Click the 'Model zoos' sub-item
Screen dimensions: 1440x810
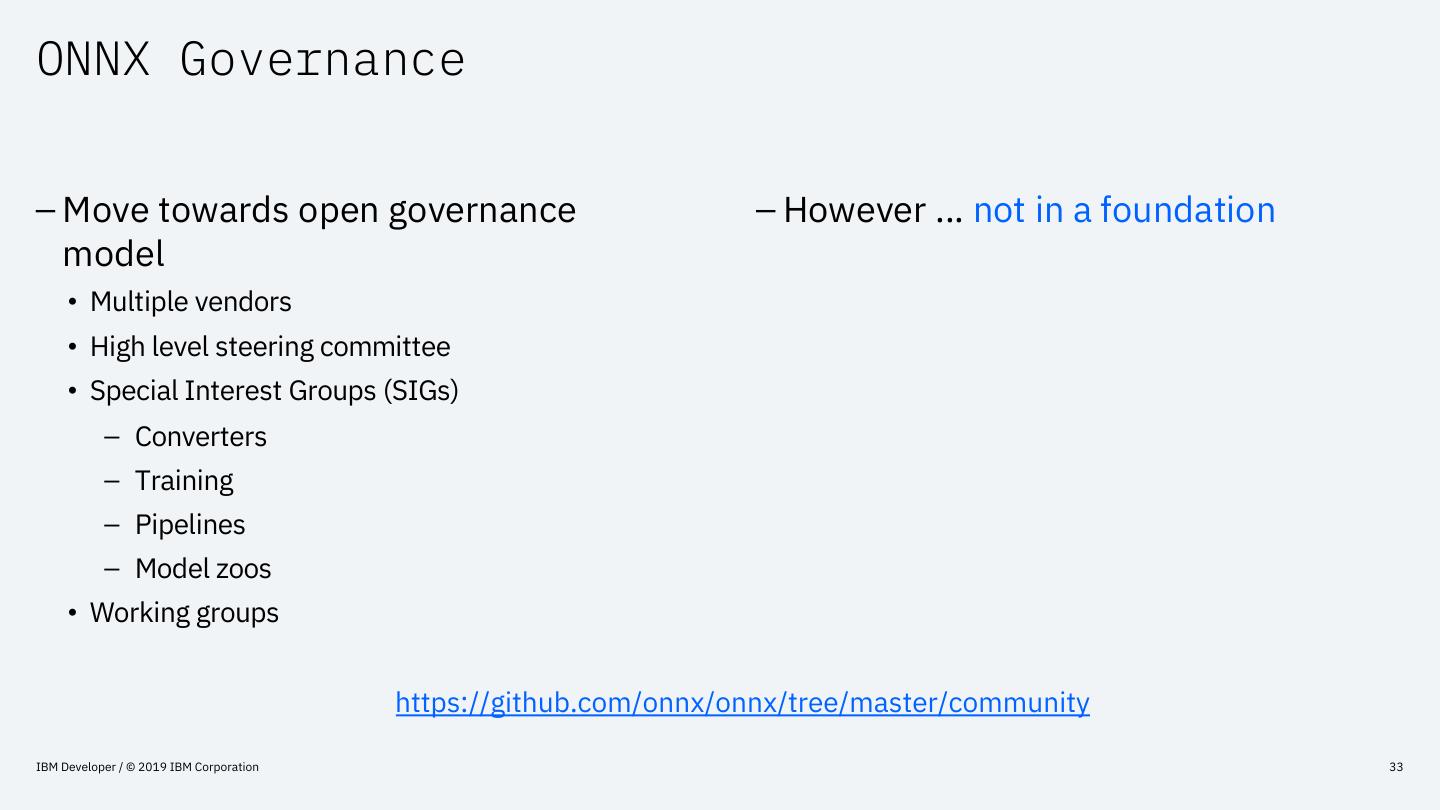pos(203,569)
